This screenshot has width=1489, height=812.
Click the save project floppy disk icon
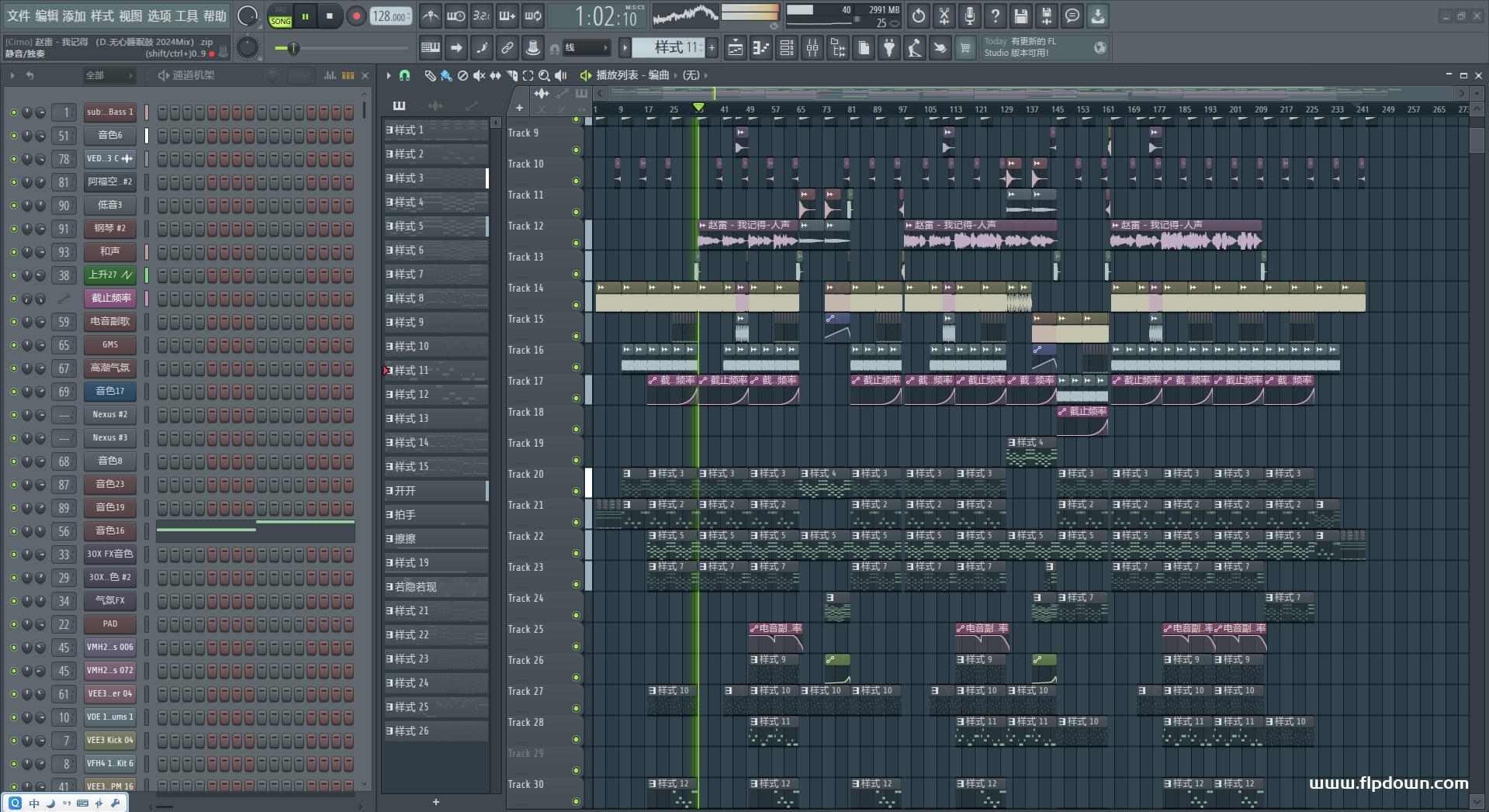(1020, 16)
